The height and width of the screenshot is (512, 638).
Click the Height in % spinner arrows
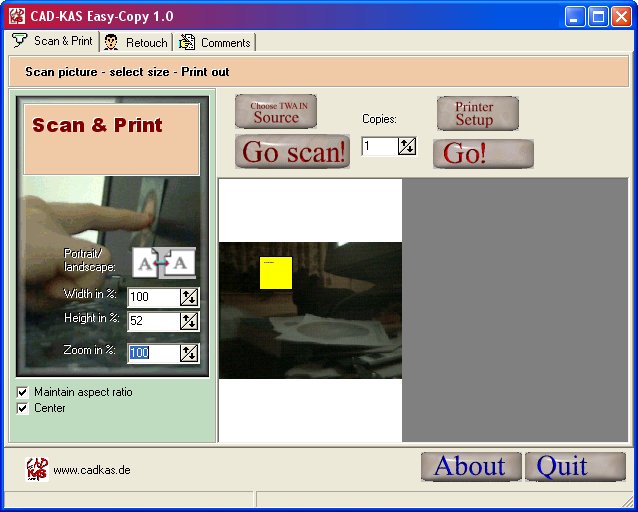(189, 321)
